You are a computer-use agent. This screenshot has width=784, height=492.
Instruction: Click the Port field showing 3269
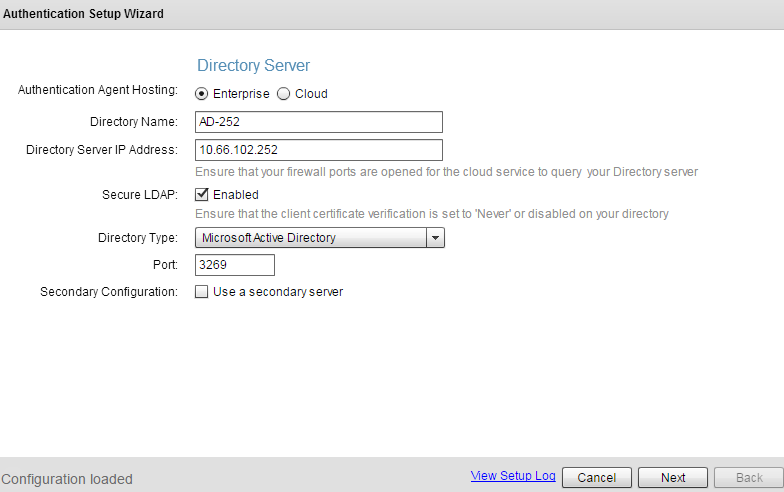(234, 265)
